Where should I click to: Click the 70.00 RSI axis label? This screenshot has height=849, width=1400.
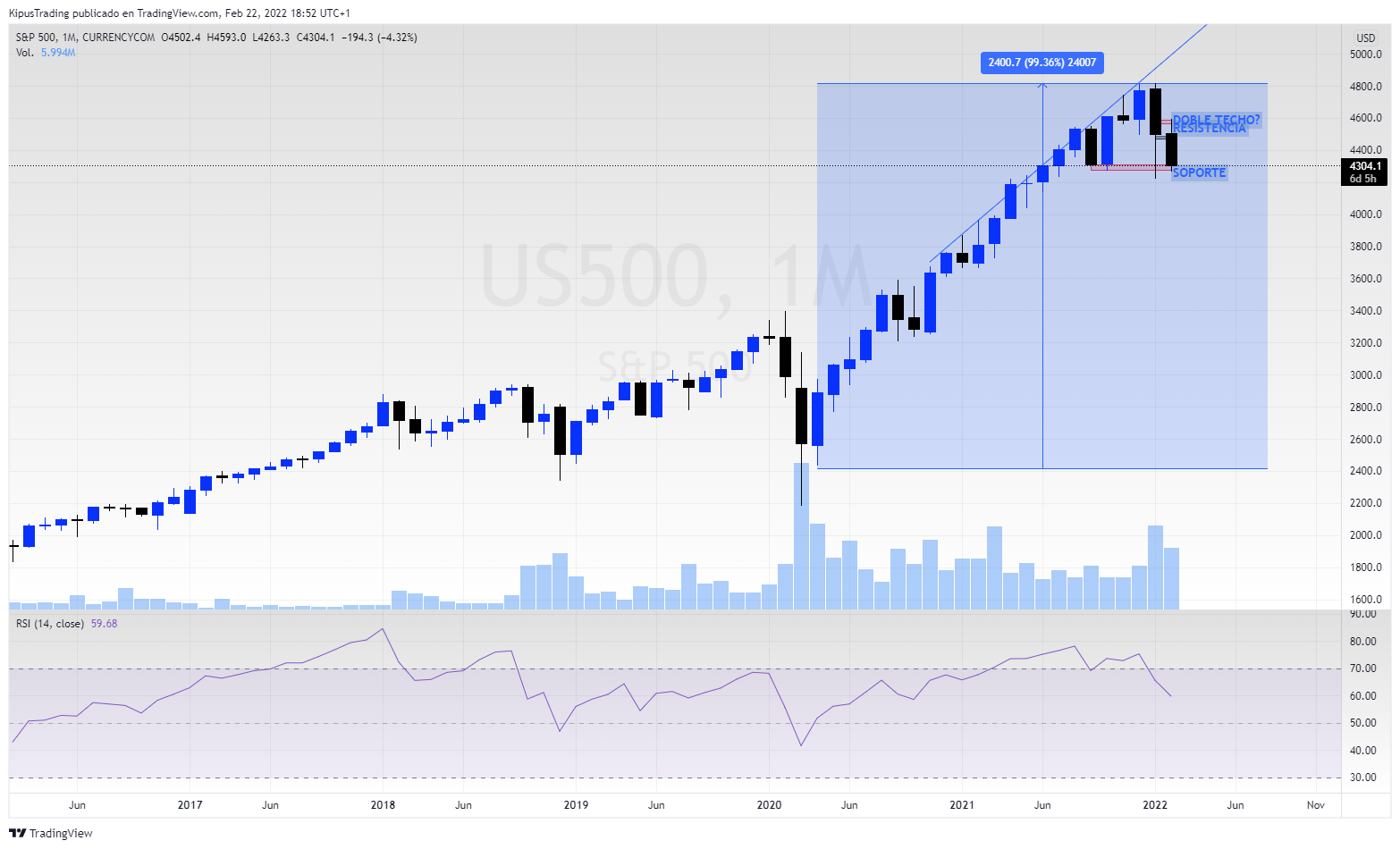click(x=1363, y=668)
